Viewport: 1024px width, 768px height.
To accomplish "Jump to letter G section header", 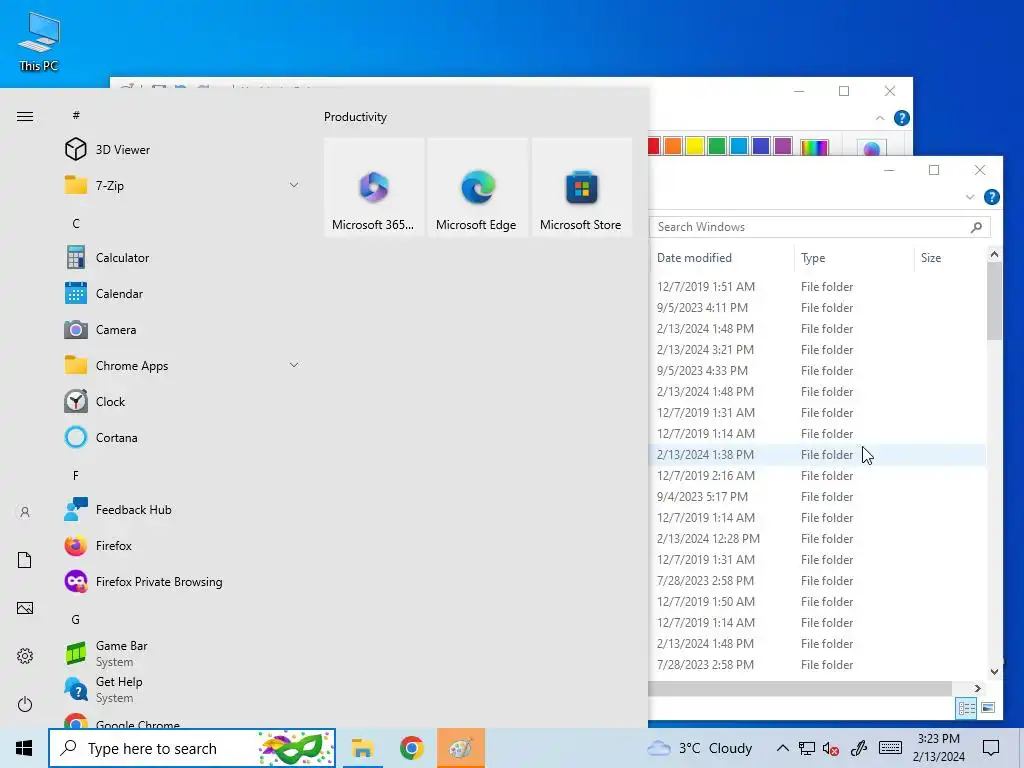I will (x=76, y=619).
